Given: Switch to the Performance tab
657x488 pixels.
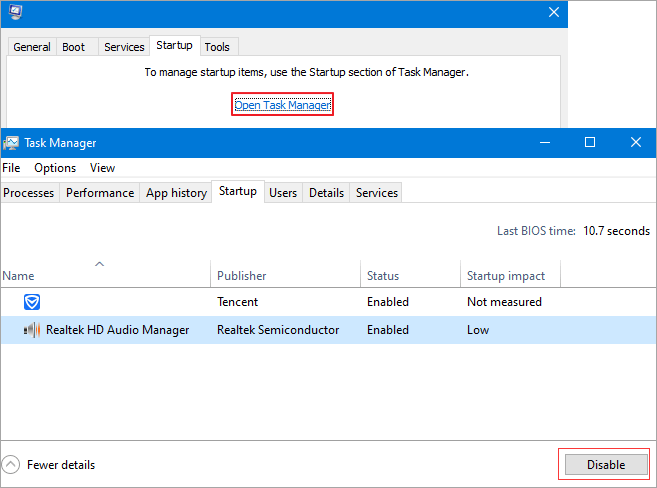Looking at the screenshot, I should click(100, 193).
